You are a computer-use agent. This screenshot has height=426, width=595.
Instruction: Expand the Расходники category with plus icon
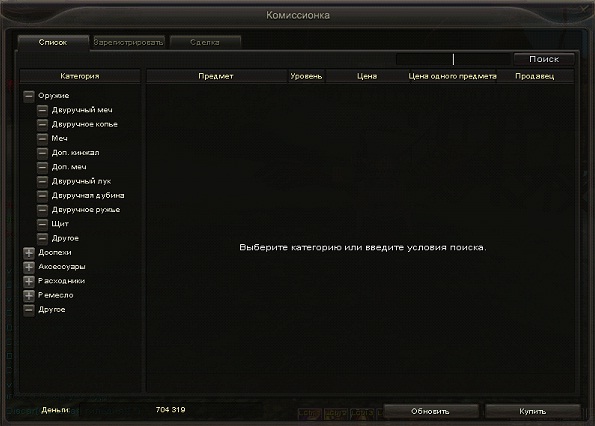(x=29, y=281)
